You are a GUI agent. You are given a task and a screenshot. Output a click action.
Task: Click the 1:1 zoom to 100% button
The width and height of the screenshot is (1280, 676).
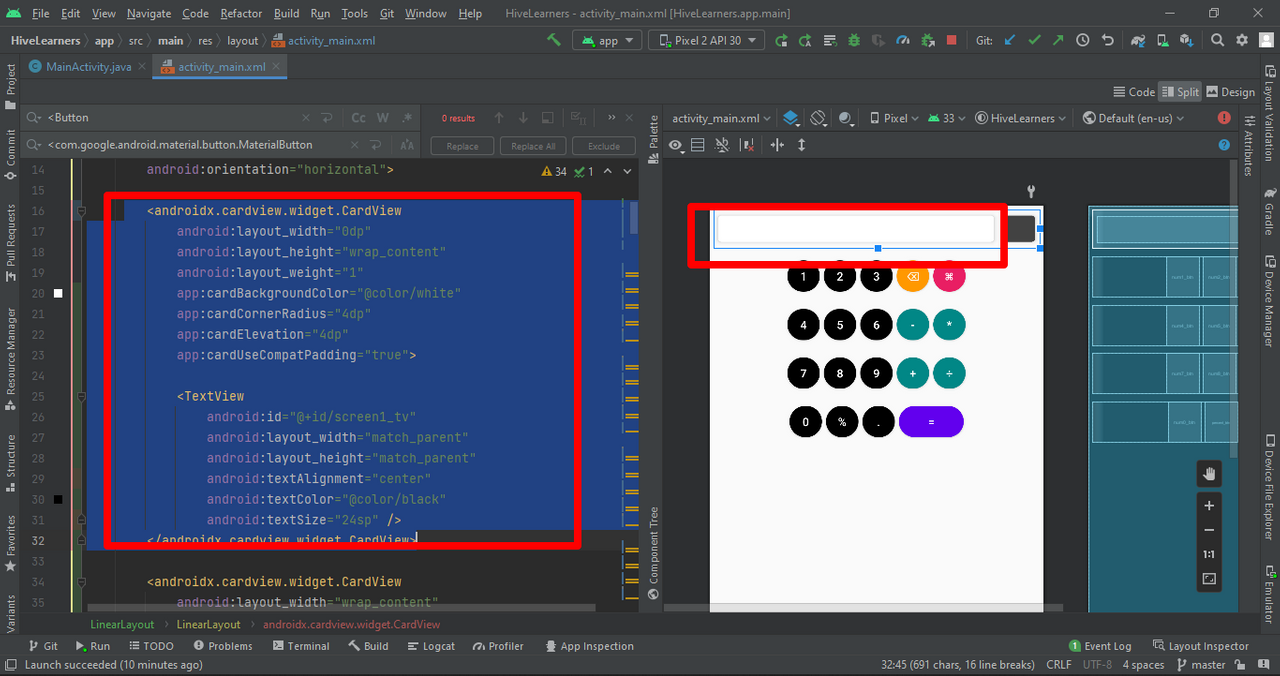click(x=1209, y=554)
